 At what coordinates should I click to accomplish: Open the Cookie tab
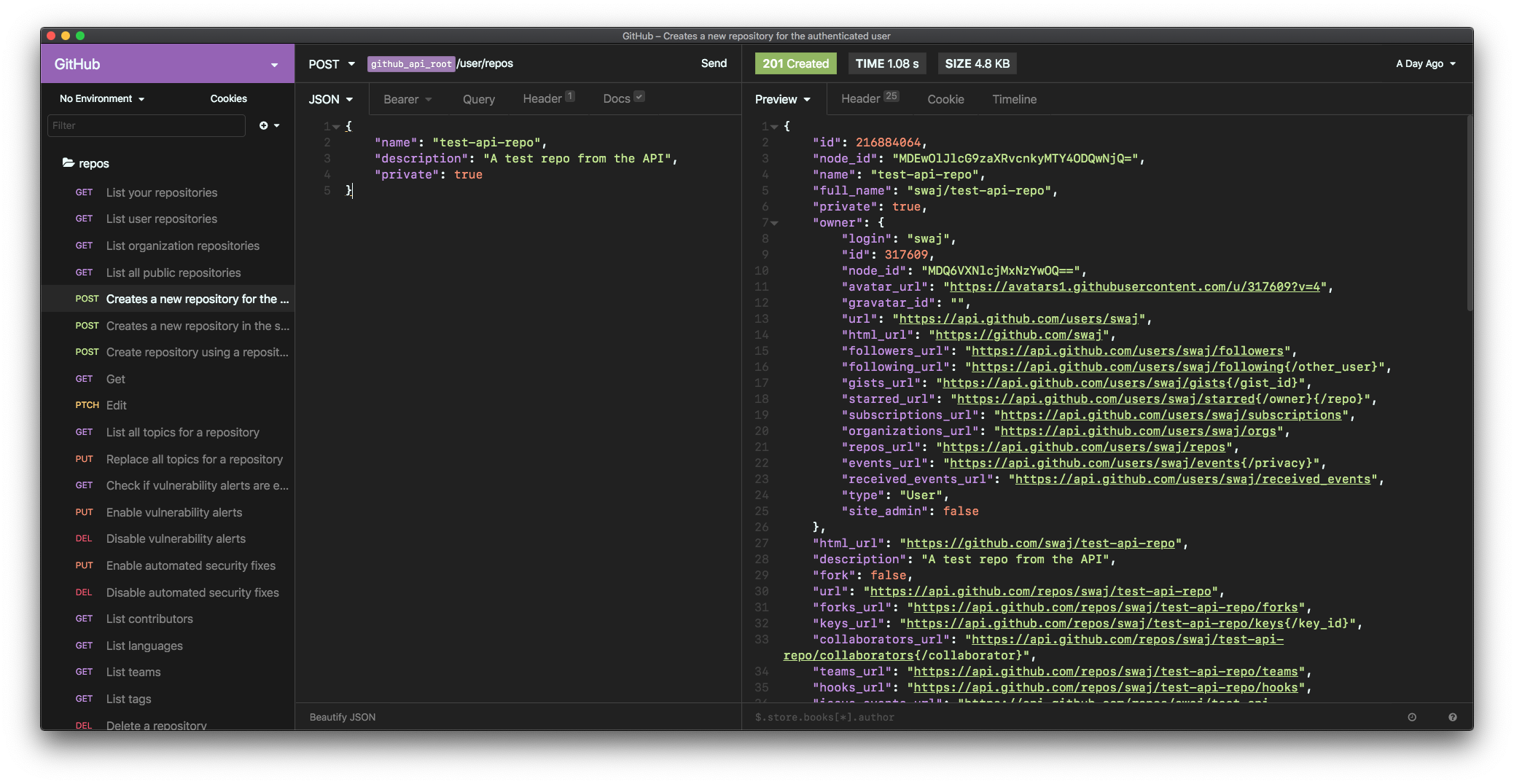(x=945, y=99)
